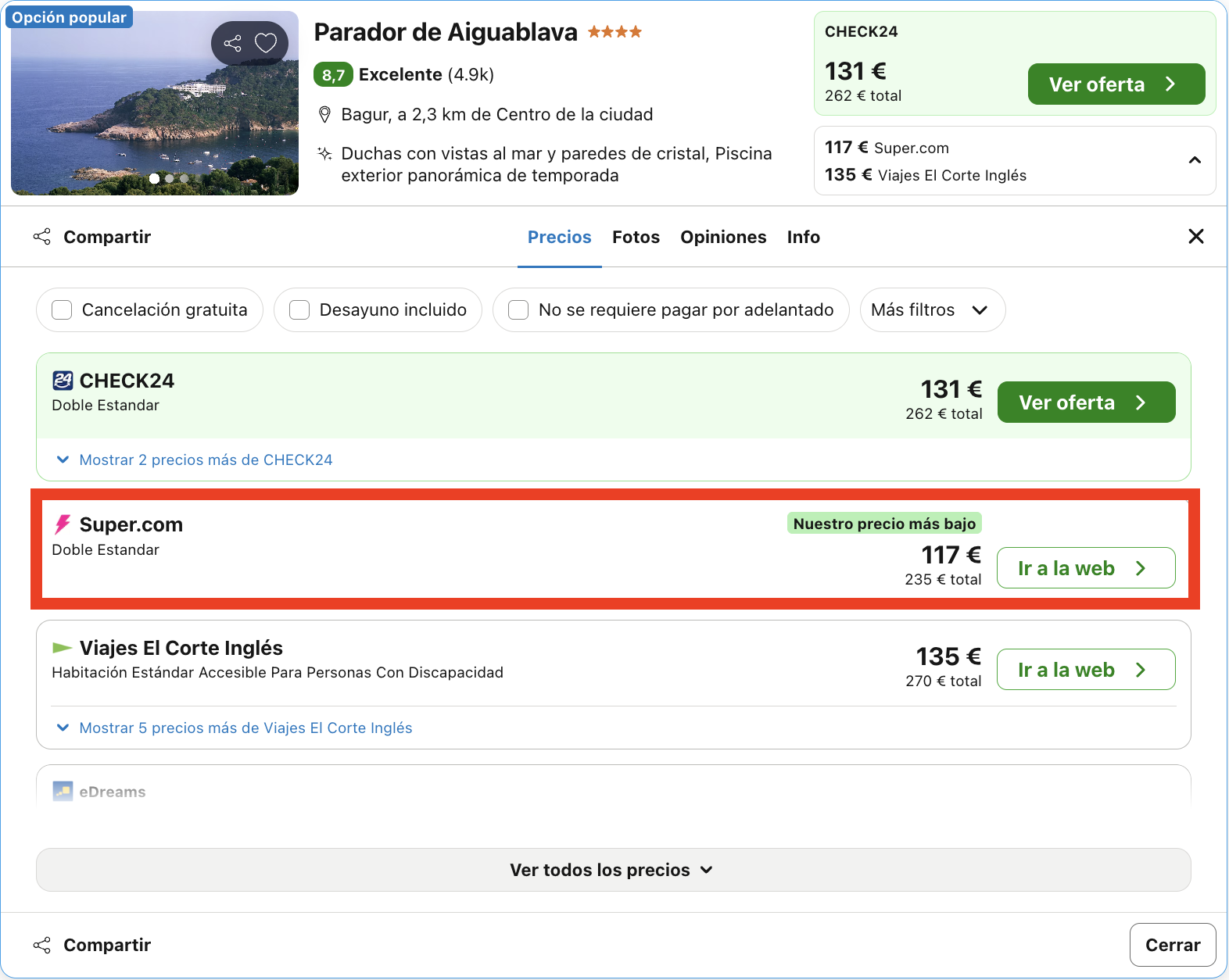Enable the Cancelación gratuita checkbox
Screen dimensions: 1229x980
(x=62, y=310)
